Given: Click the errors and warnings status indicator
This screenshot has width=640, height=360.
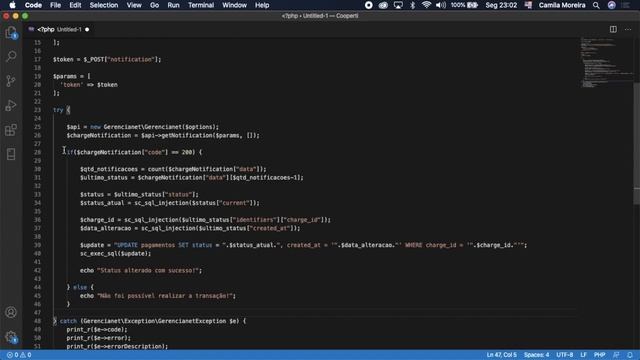Looking at the screenshot, I should [x=19, y=355].
